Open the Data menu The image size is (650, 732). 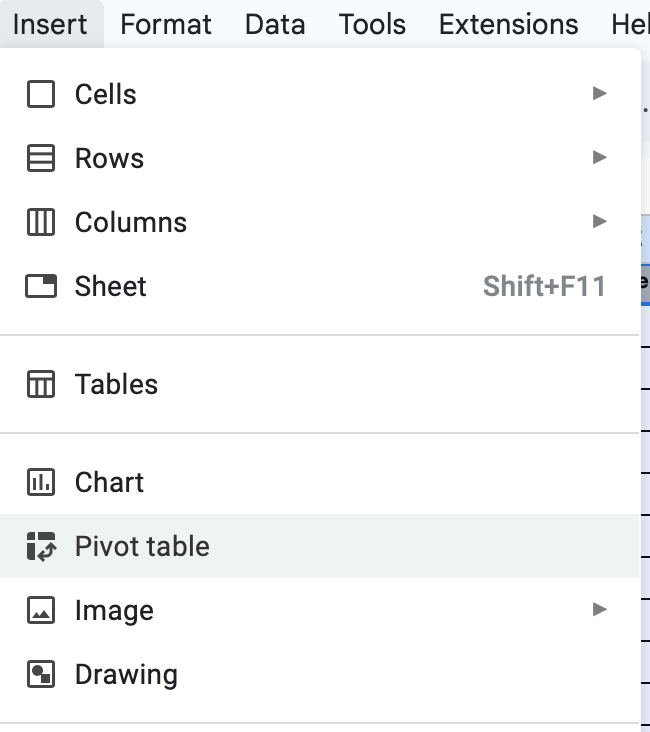click(x=275, y=24)
